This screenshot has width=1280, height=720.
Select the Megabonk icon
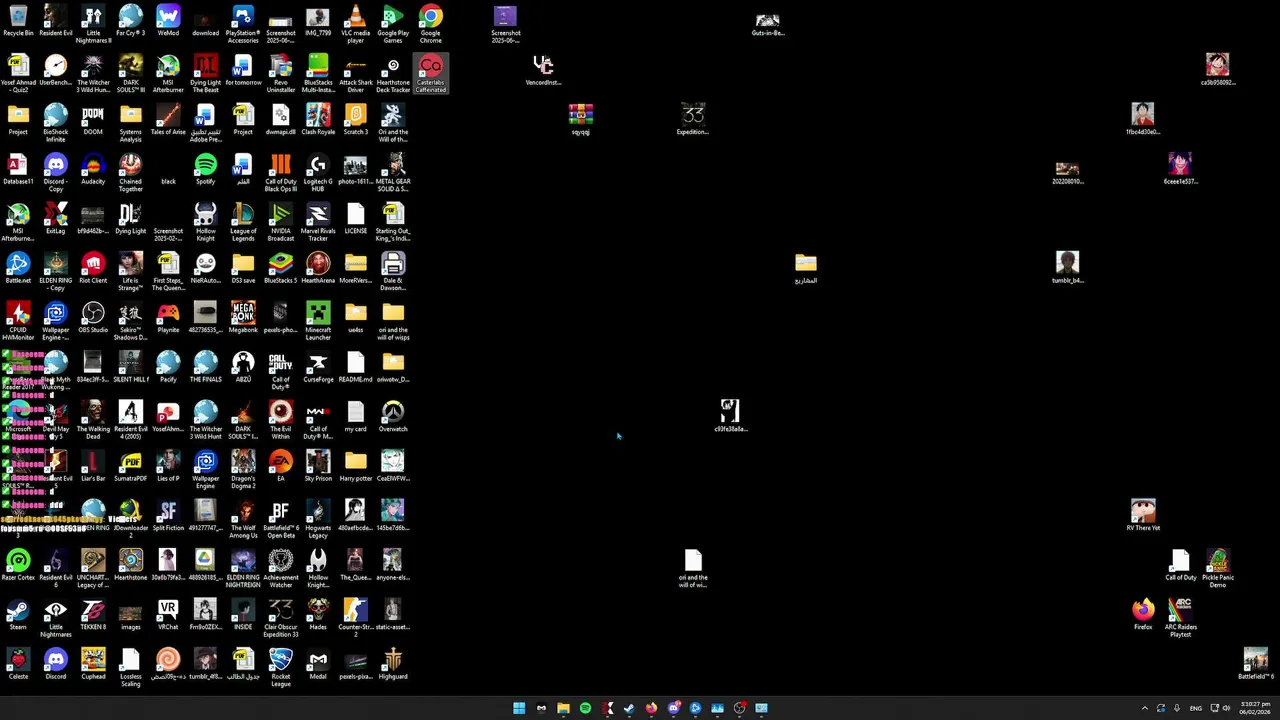tap(243, 316)
